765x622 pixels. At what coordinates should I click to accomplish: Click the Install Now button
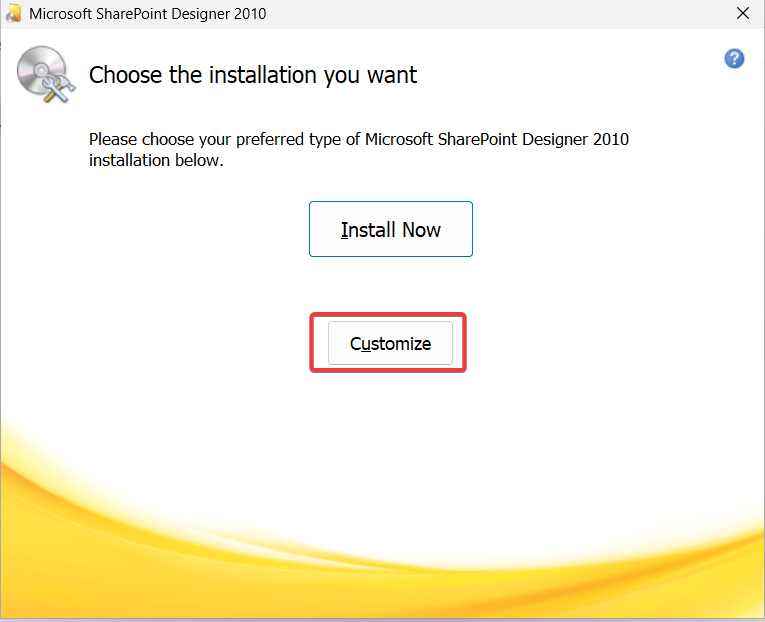391,229
